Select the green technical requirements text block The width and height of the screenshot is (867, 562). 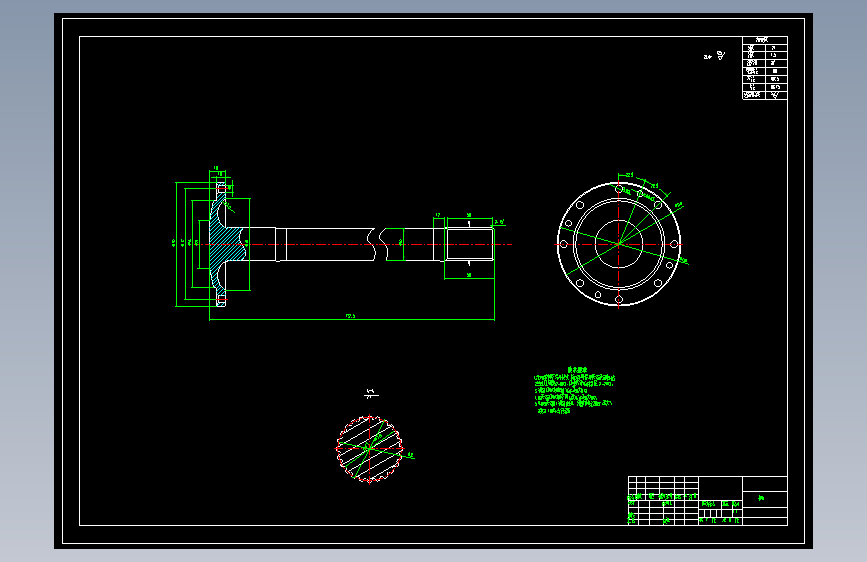[574, 390]
